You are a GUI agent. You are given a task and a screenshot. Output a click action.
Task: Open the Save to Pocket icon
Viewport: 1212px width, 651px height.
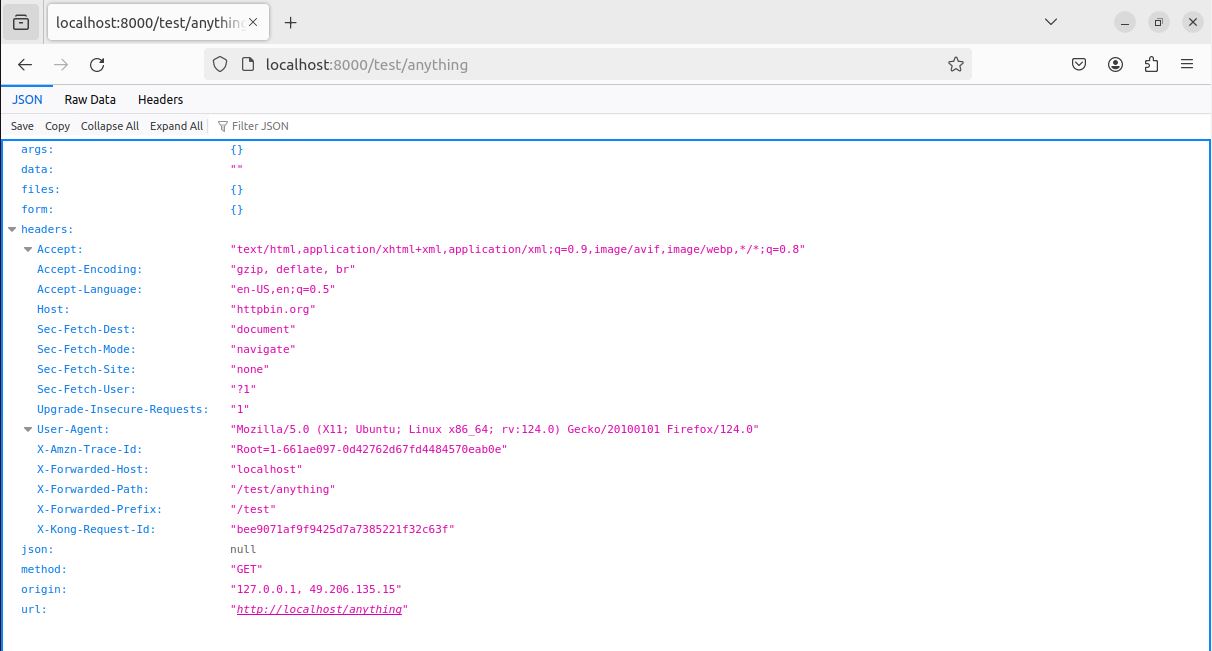(1079, 64)
